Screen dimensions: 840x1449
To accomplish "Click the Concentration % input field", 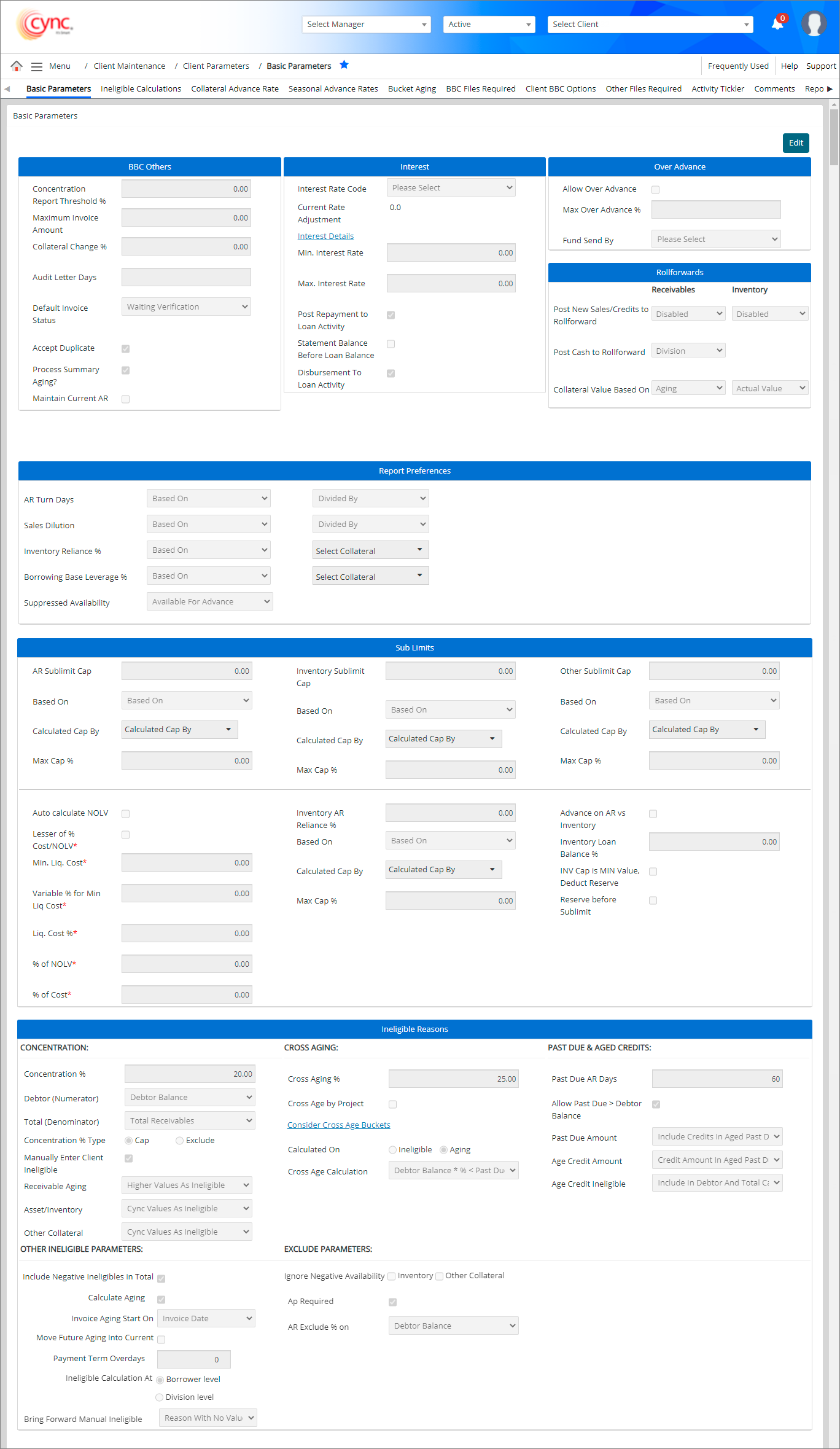I will [189, 1074].
